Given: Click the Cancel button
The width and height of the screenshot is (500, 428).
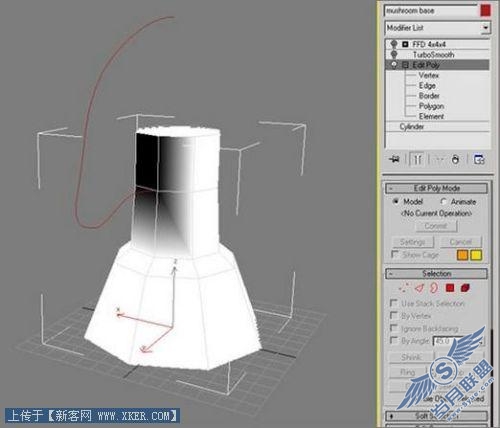Looking at the screenshot, I should (461, 242).
